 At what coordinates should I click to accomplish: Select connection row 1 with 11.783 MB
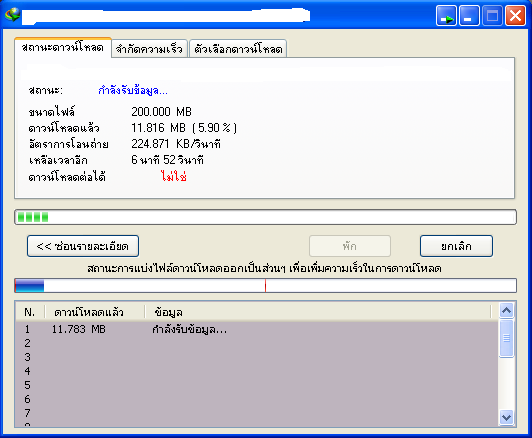pos(256,329)
